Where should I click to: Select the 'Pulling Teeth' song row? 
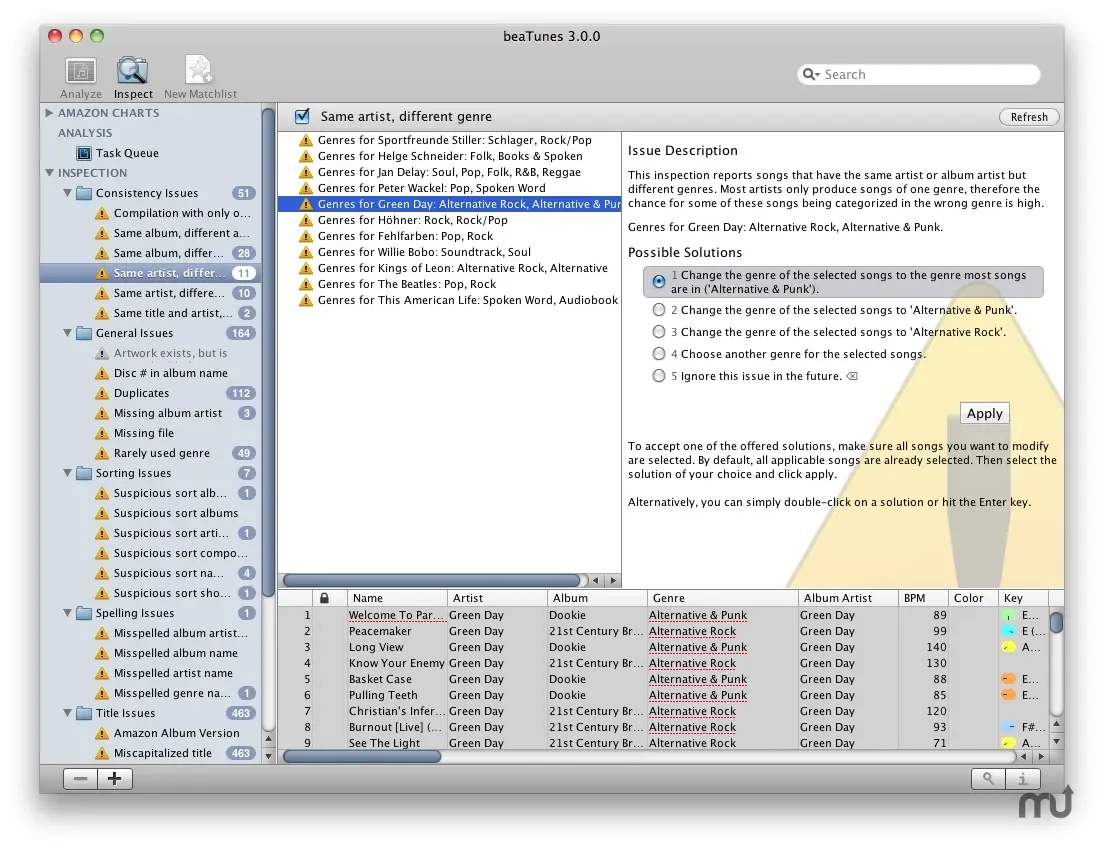(662, 695)
